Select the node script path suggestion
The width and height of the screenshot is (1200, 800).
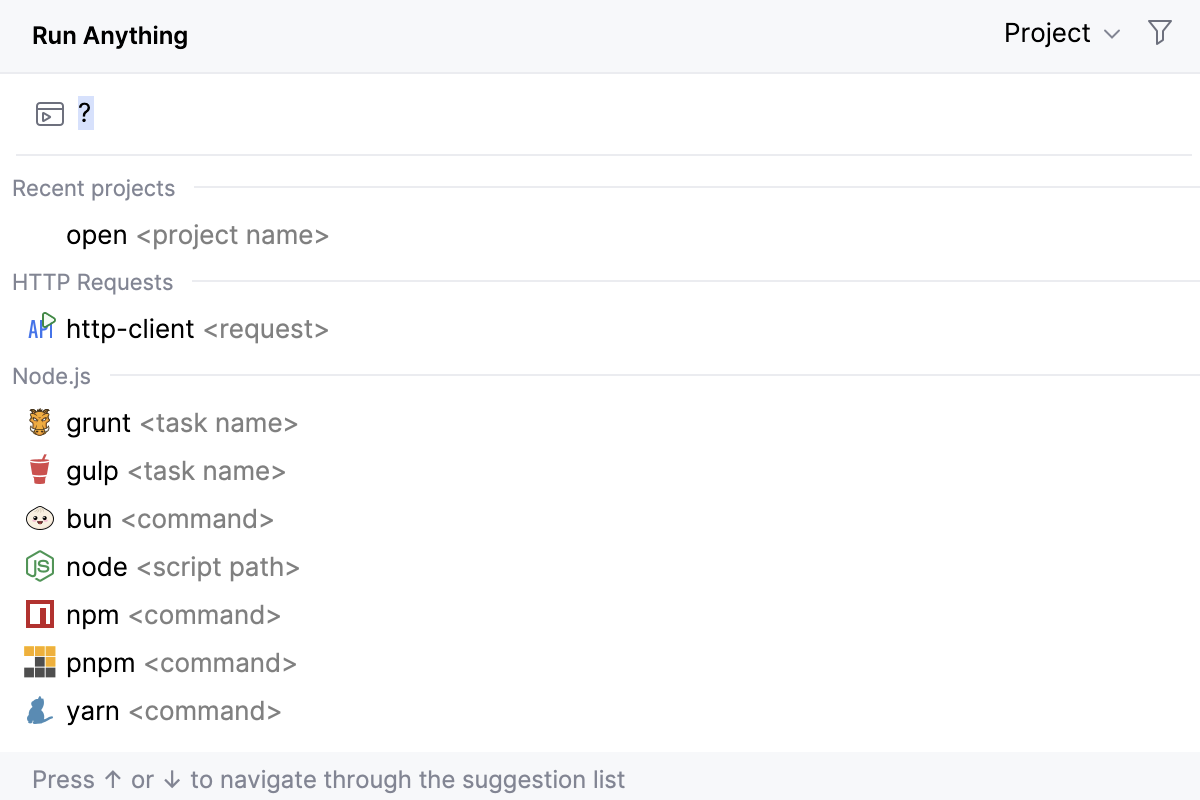[180, 566]
